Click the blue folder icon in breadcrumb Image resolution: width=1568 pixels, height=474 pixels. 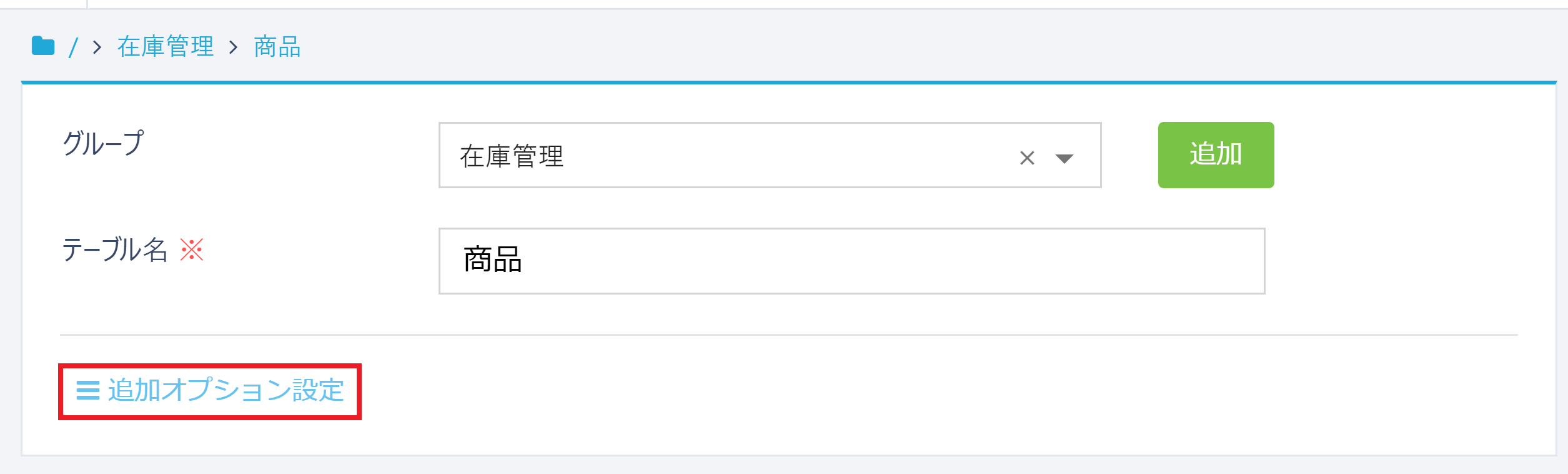point(43,46)
